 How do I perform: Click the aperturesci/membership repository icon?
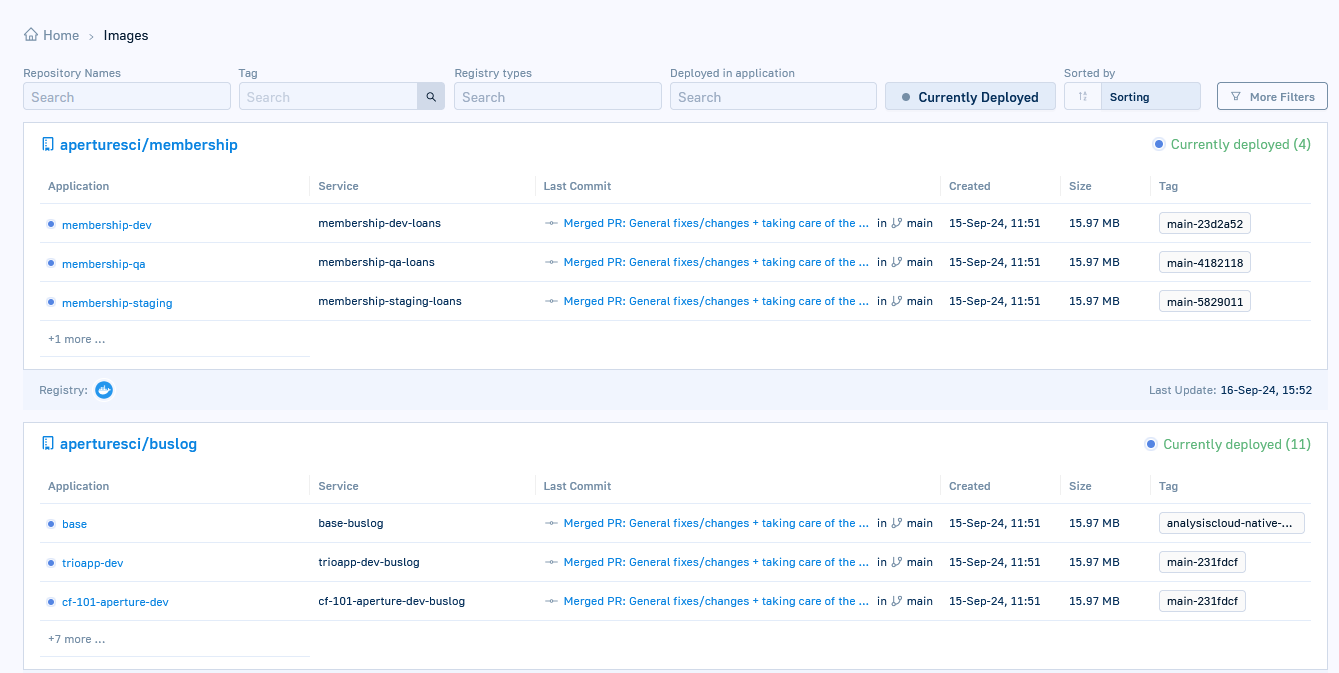click(47, 145)
